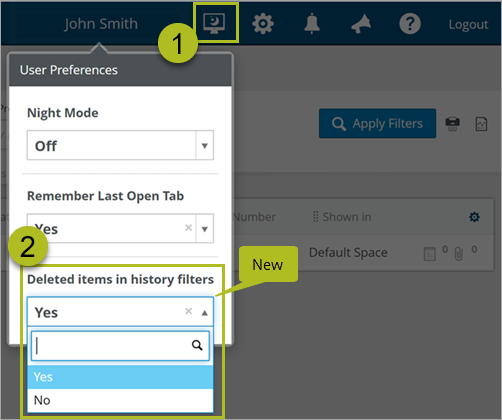
Task: Click the Logout link
Action: 468,24
